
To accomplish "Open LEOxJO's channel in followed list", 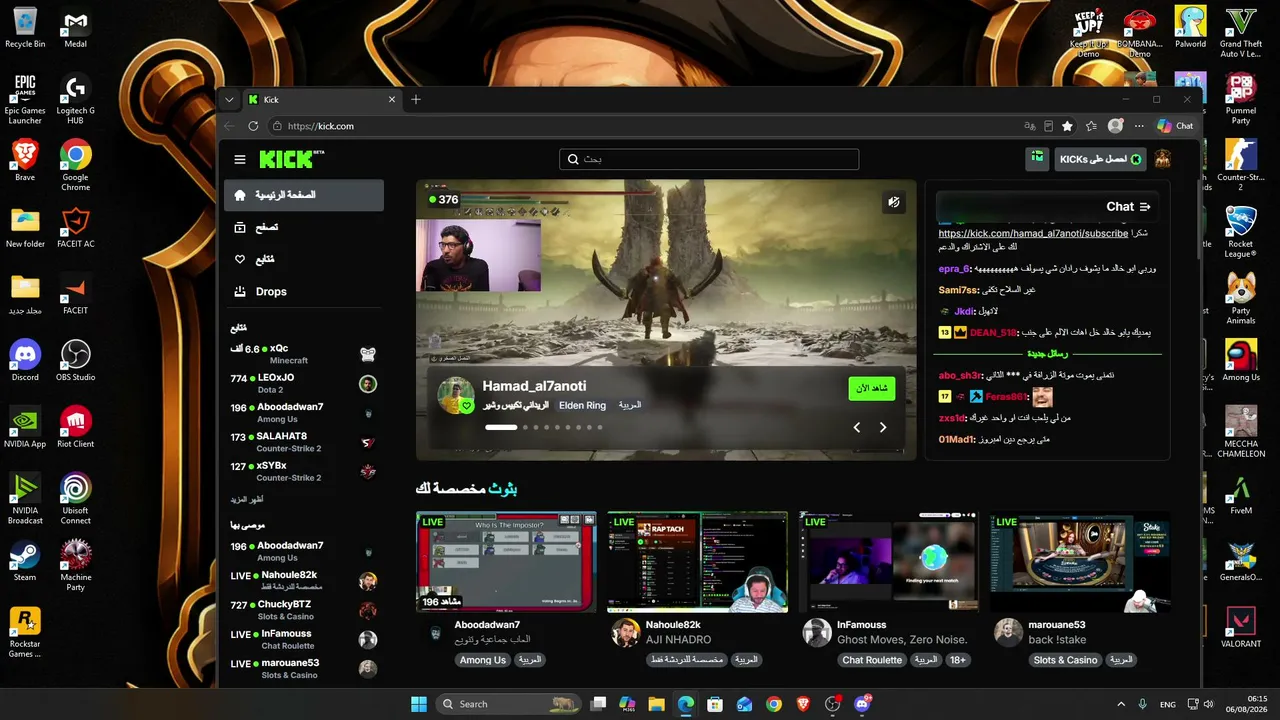I will click(x=304, y=383).
